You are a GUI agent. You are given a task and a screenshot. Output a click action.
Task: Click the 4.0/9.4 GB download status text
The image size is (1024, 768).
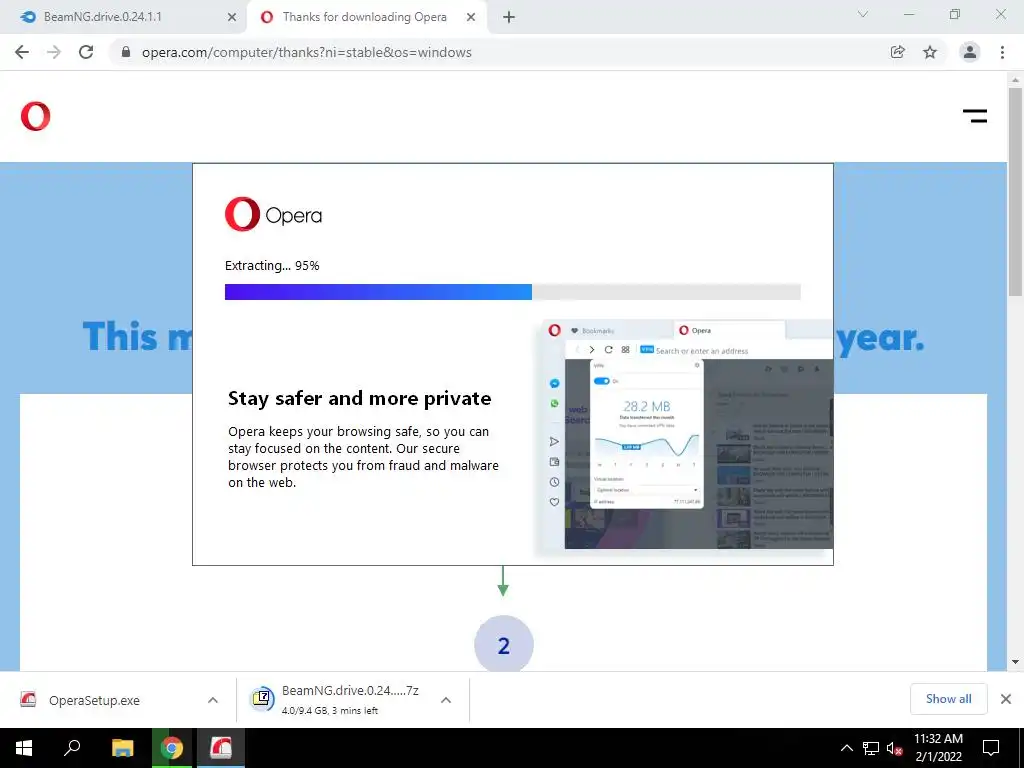tap(330, 711)
